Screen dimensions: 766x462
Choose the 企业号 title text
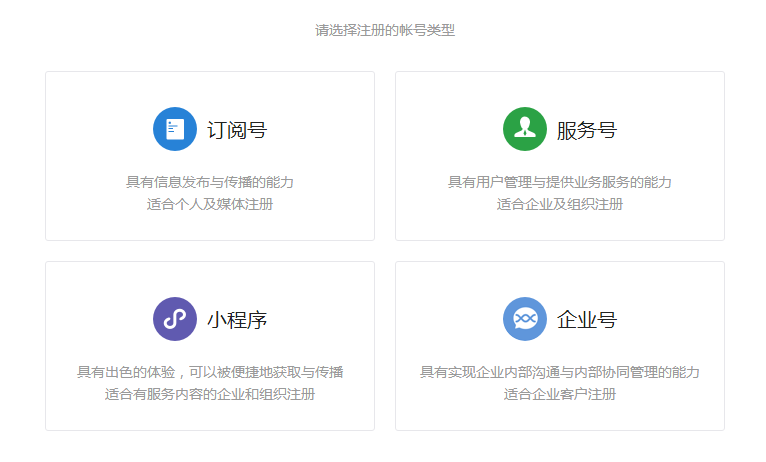587,320
